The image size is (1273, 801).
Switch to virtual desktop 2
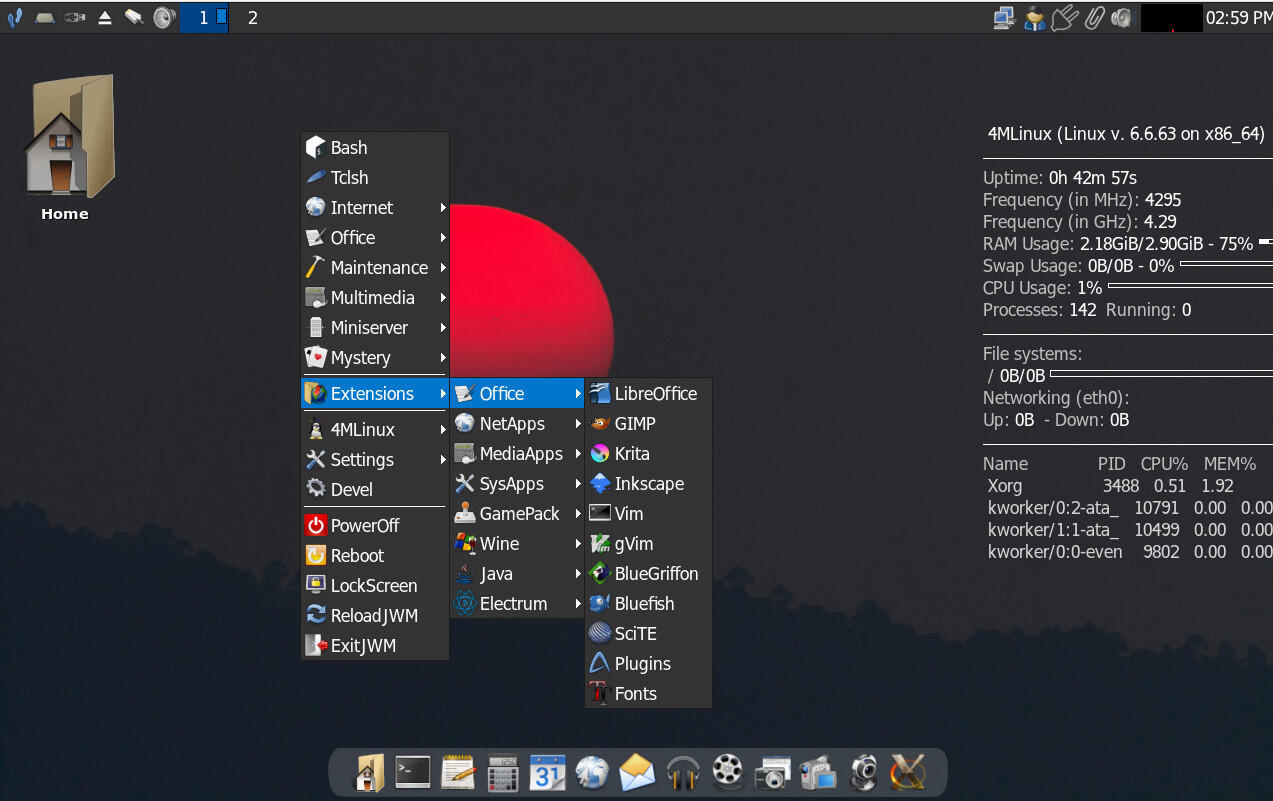click(253, 18)
